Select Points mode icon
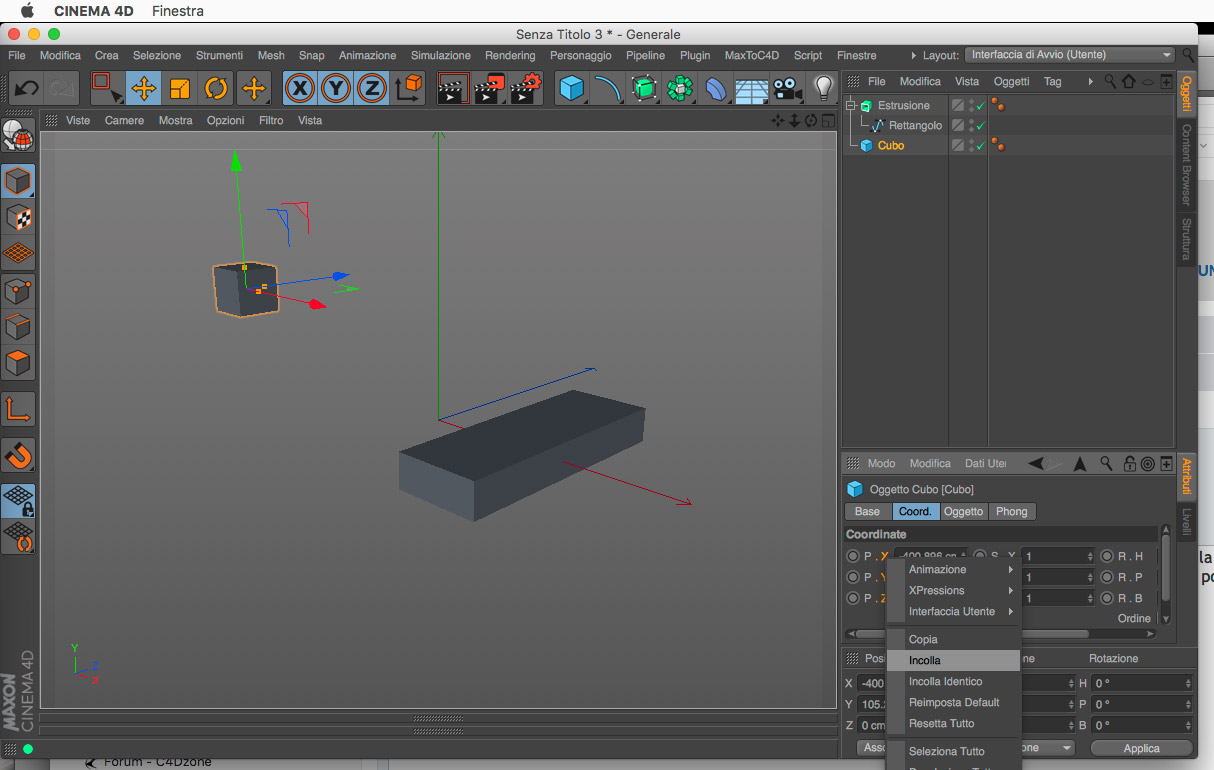Screen dimensions: 1214x770 coord(18,290)
